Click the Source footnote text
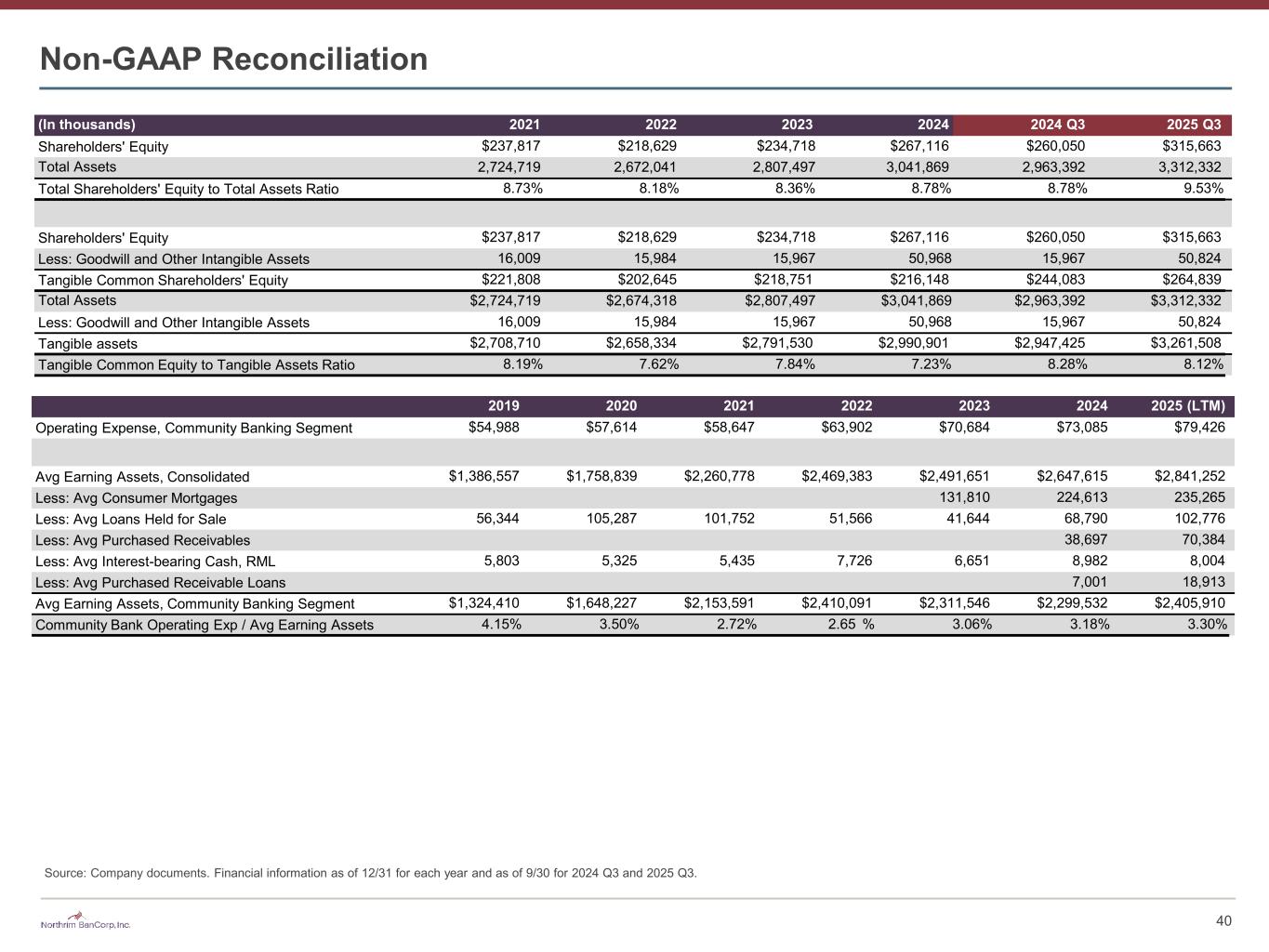Viewport: 1269px width, 952px height. (x=370, y=873)
